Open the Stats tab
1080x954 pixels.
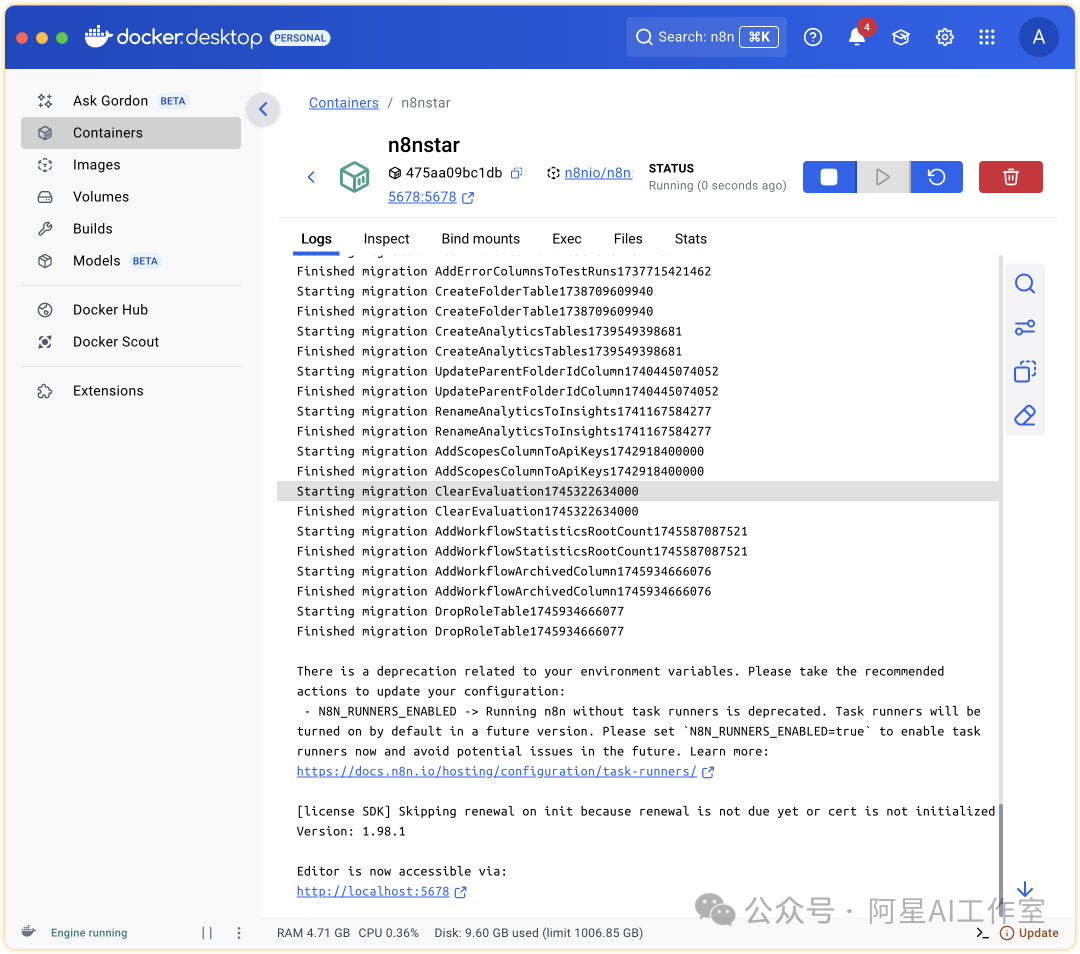pos(691,239)
